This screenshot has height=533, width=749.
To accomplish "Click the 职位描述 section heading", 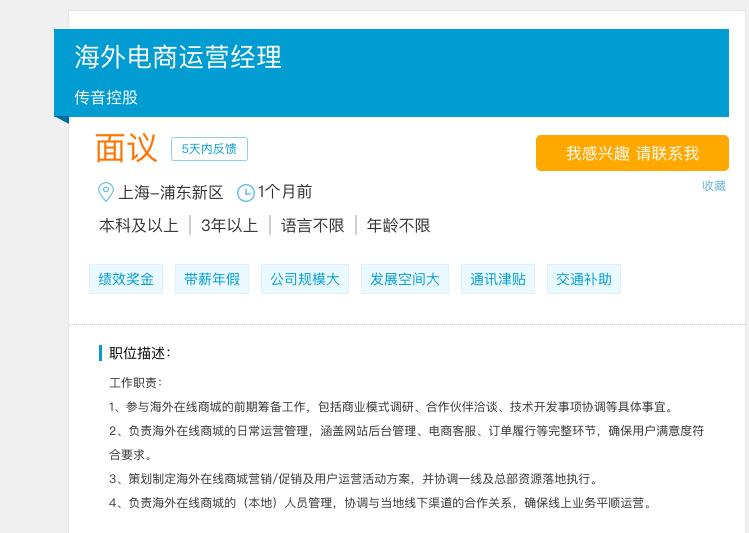I will (x=139, y=353).
